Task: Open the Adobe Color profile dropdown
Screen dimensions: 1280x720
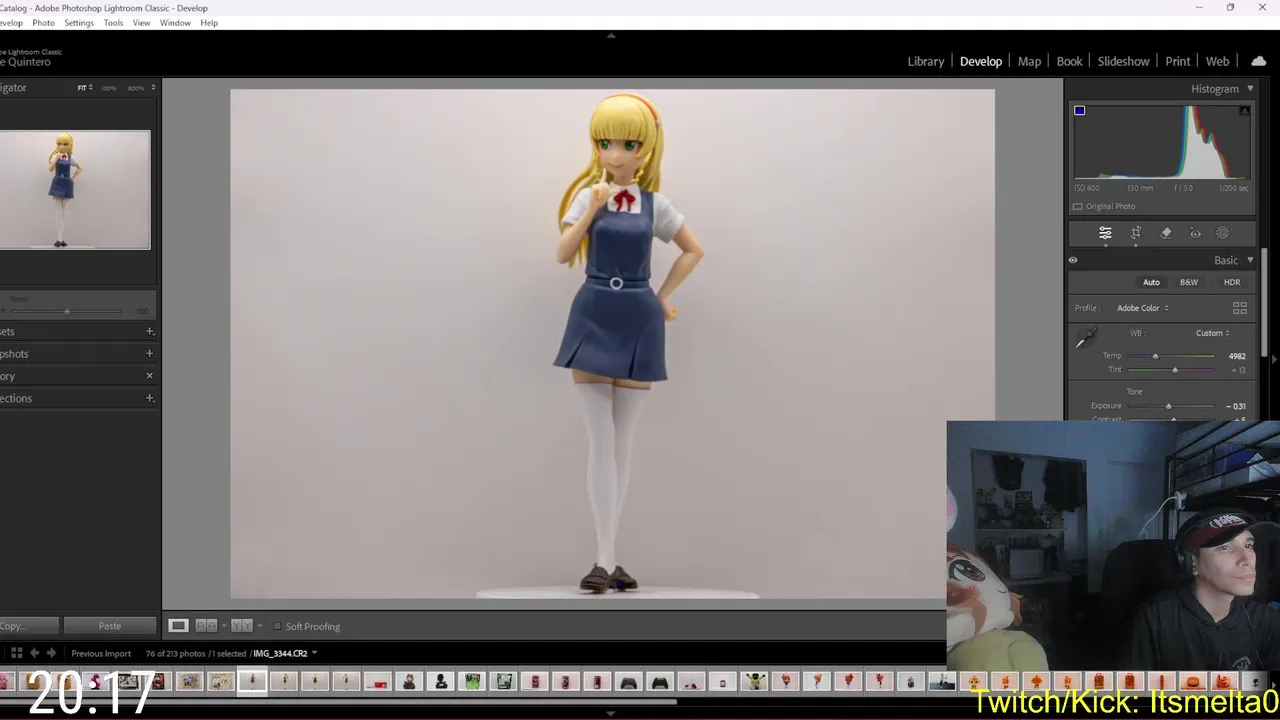Action: coord(1143,308)
